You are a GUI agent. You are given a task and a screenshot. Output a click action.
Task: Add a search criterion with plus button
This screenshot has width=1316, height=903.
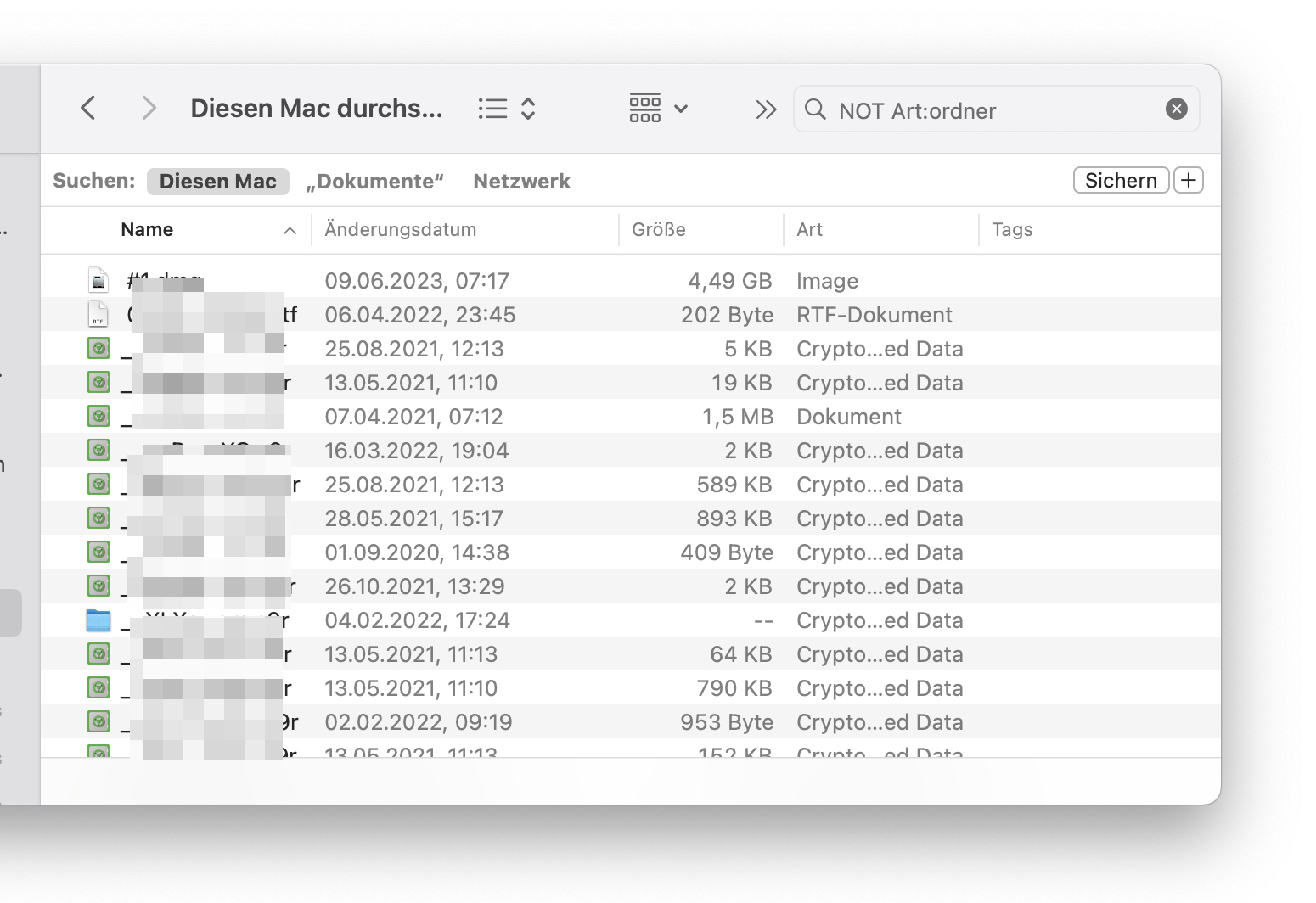tap(1189, 181)
